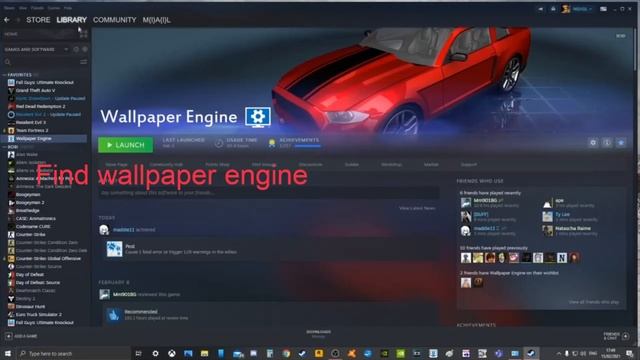Click the activity status input box

pyautogui.click(x=269, y=193)
